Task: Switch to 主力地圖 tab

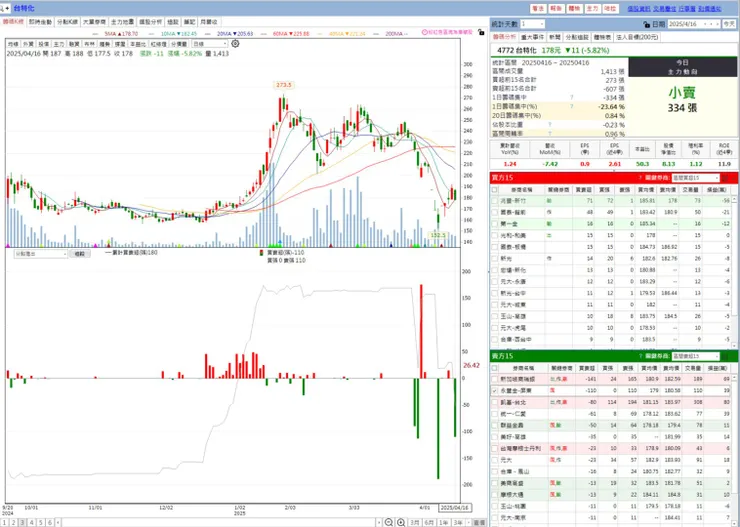Action: point(123,22)
